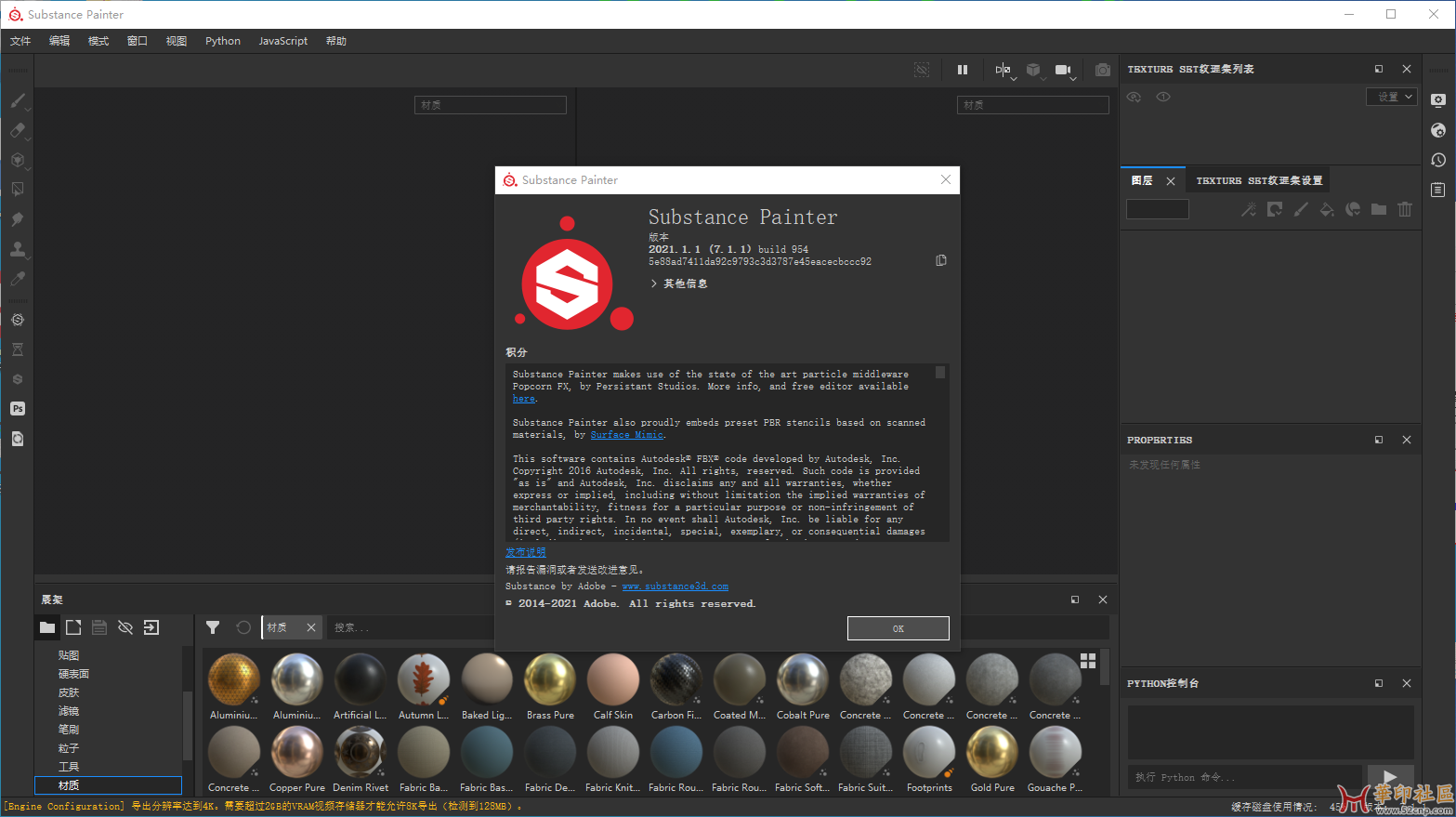Open the JavaScript menu
1456x817 pixels.
(x=283, y=41)
